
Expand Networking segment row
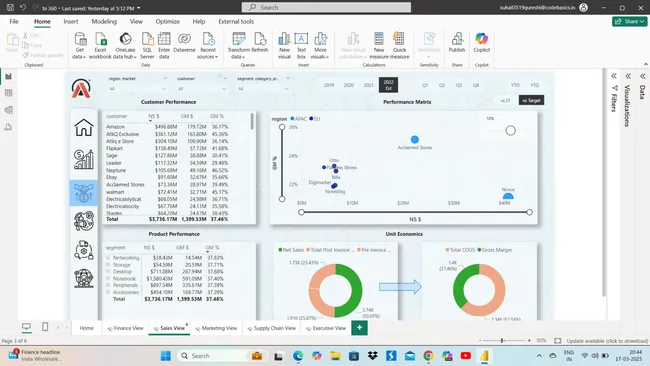108,258
